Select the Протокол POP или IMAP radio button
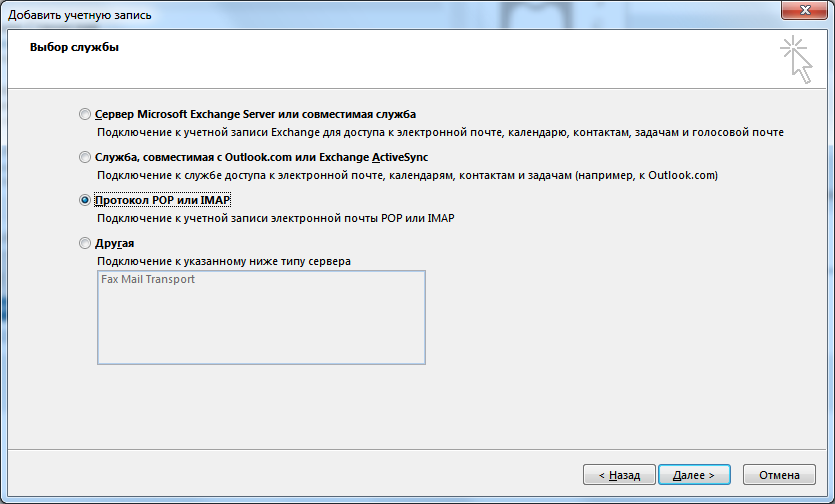 coord(84,200)
